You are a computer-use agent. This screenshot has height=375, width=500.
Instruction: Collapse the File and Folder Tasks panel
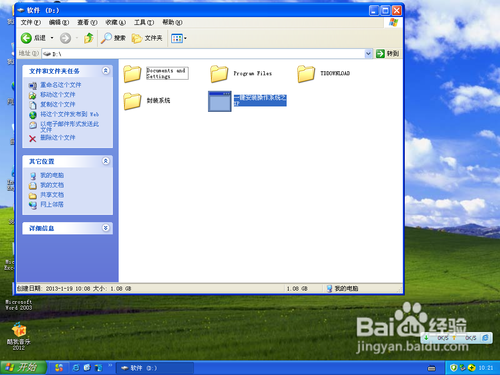pos(106,71)
